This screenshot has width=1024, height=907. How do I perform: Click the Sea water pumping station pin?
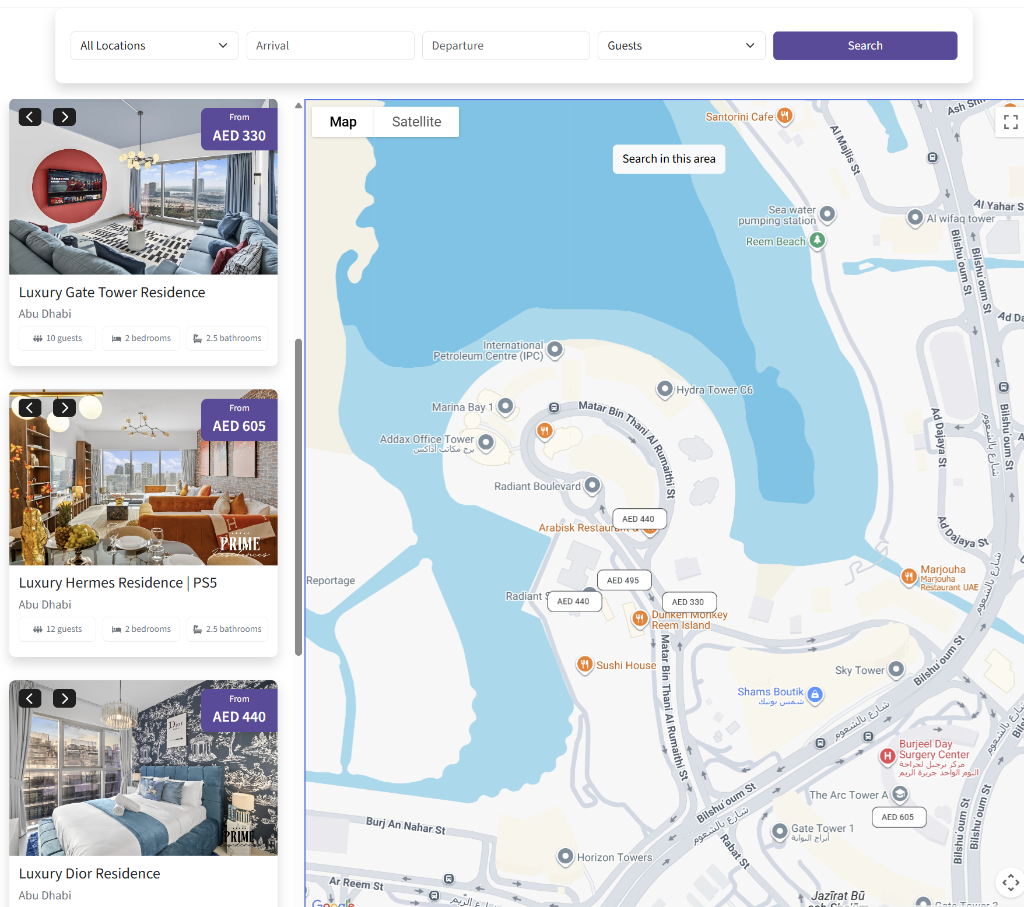(x=827, y=214)
